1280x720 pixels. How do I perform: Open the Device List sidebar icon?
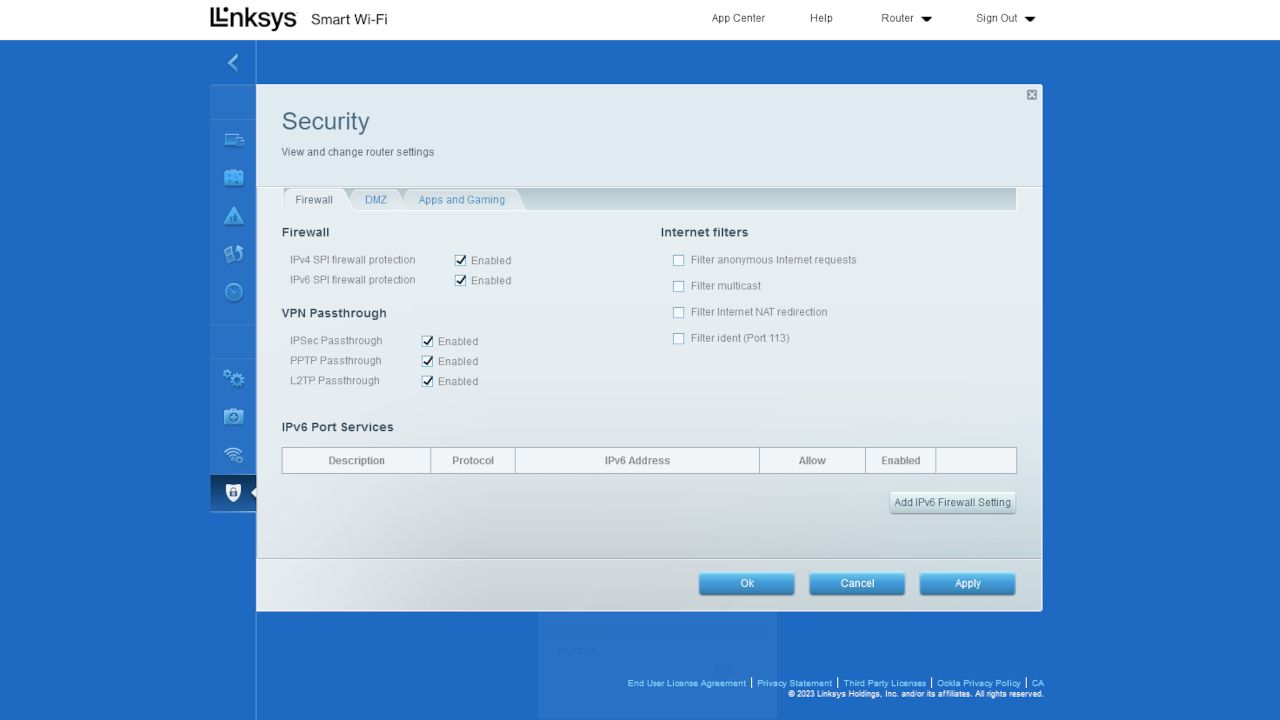click(x=234, y=140)
